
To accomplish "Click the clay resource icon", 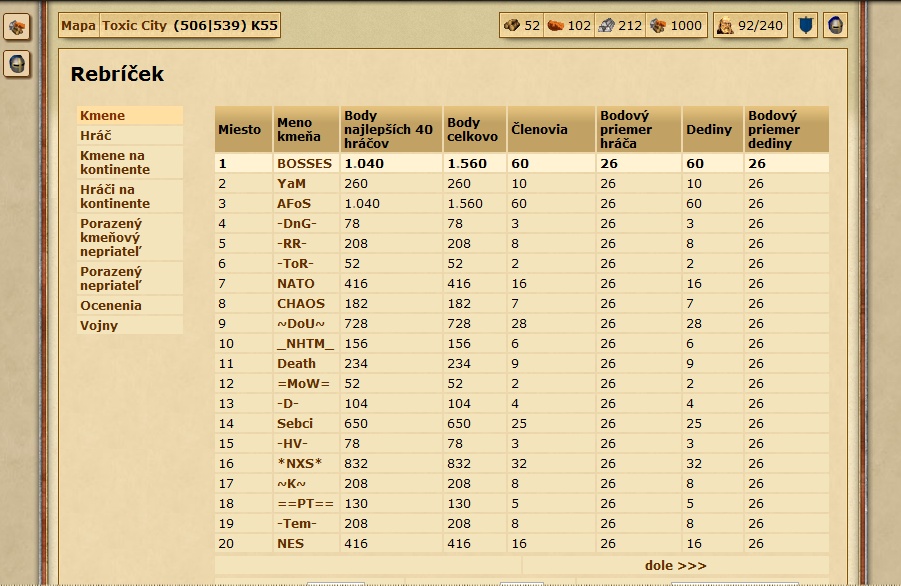I will 555,26.
